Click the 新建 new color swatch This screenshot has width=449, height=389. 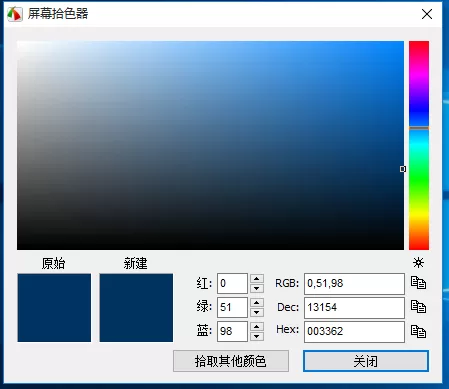tap(136, 308)
